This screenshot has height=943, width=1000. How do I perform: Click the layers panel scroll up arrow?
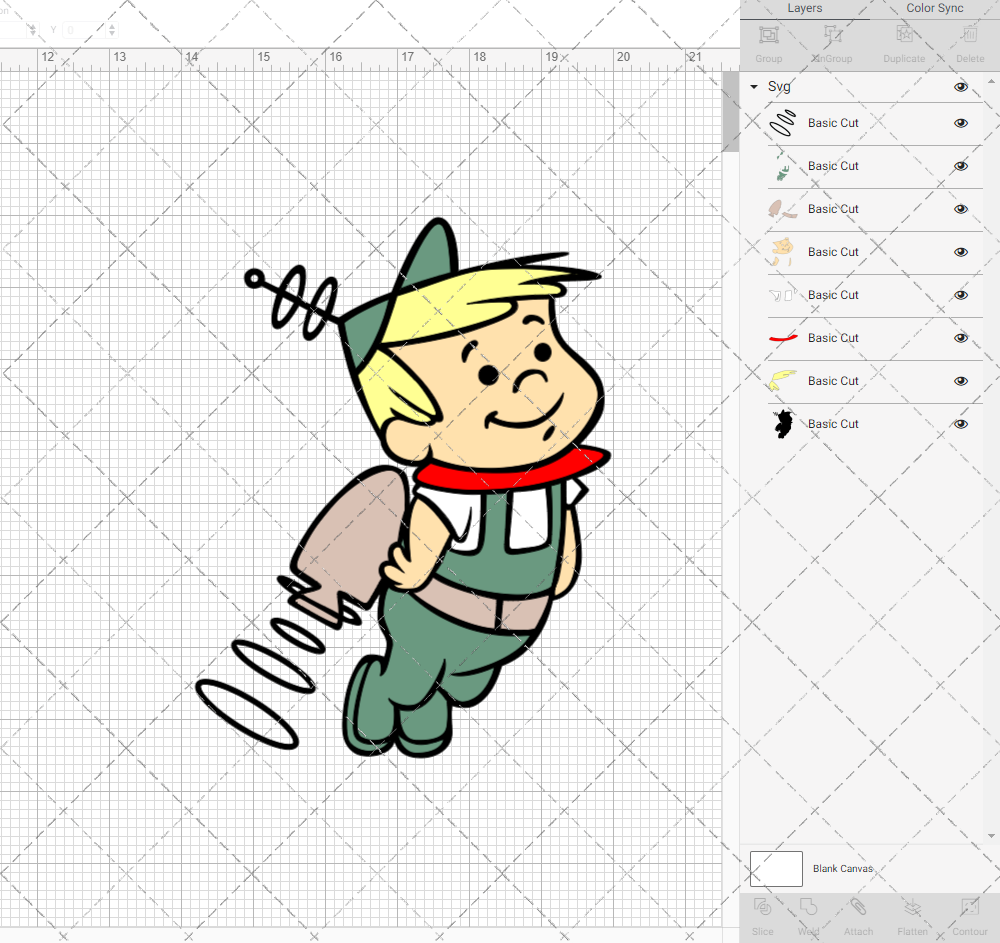(x=990, y=82)
